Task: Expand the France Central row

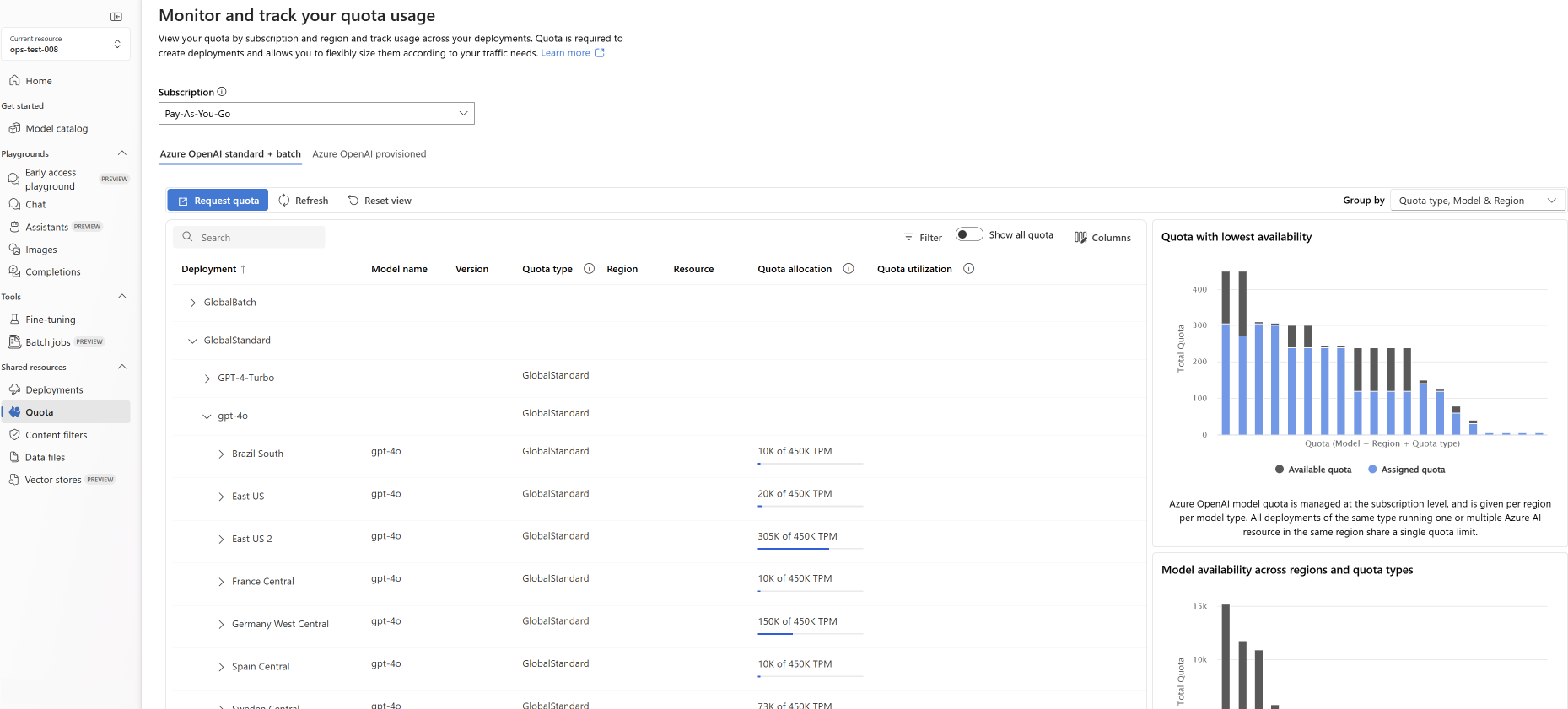Action: (222, 582)
